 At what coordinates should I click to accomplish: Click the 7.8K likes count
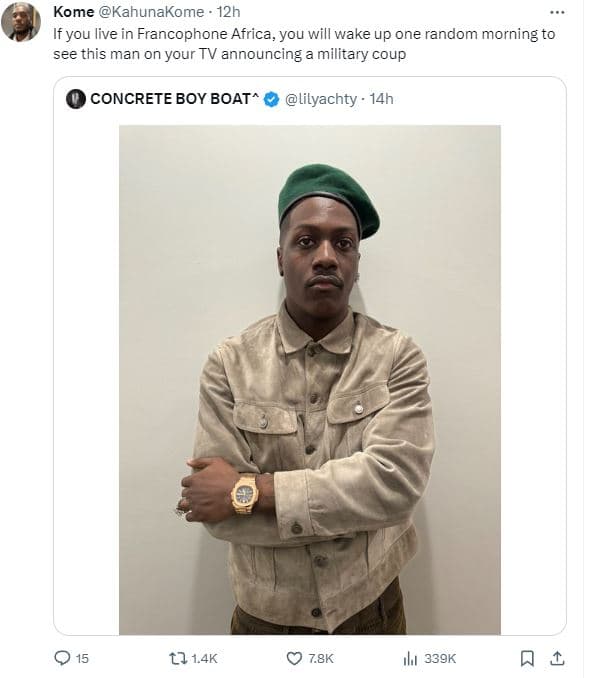point(321,659)
